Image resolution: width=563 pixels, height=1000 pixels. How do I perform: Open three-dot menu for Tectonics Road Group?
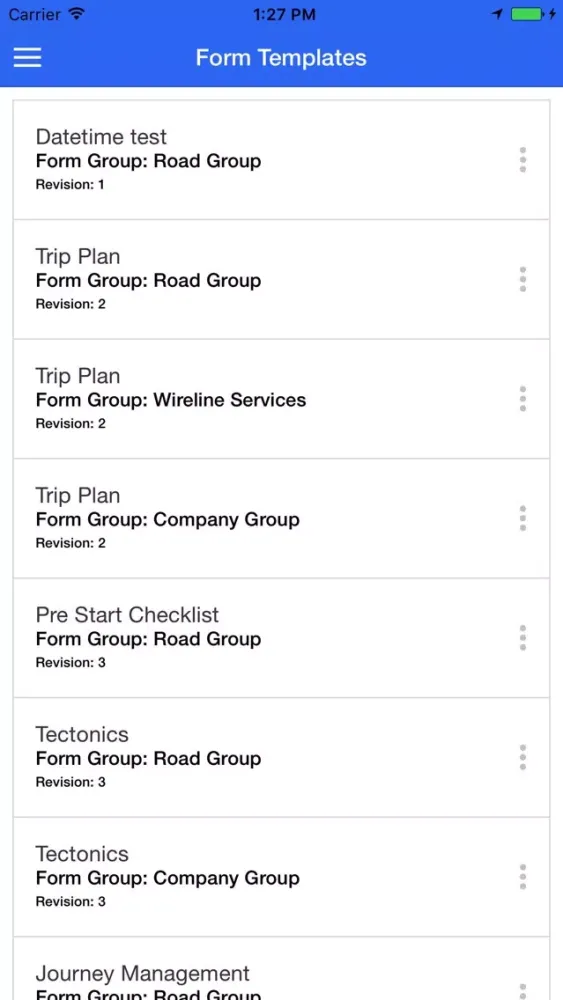(523, 757)
